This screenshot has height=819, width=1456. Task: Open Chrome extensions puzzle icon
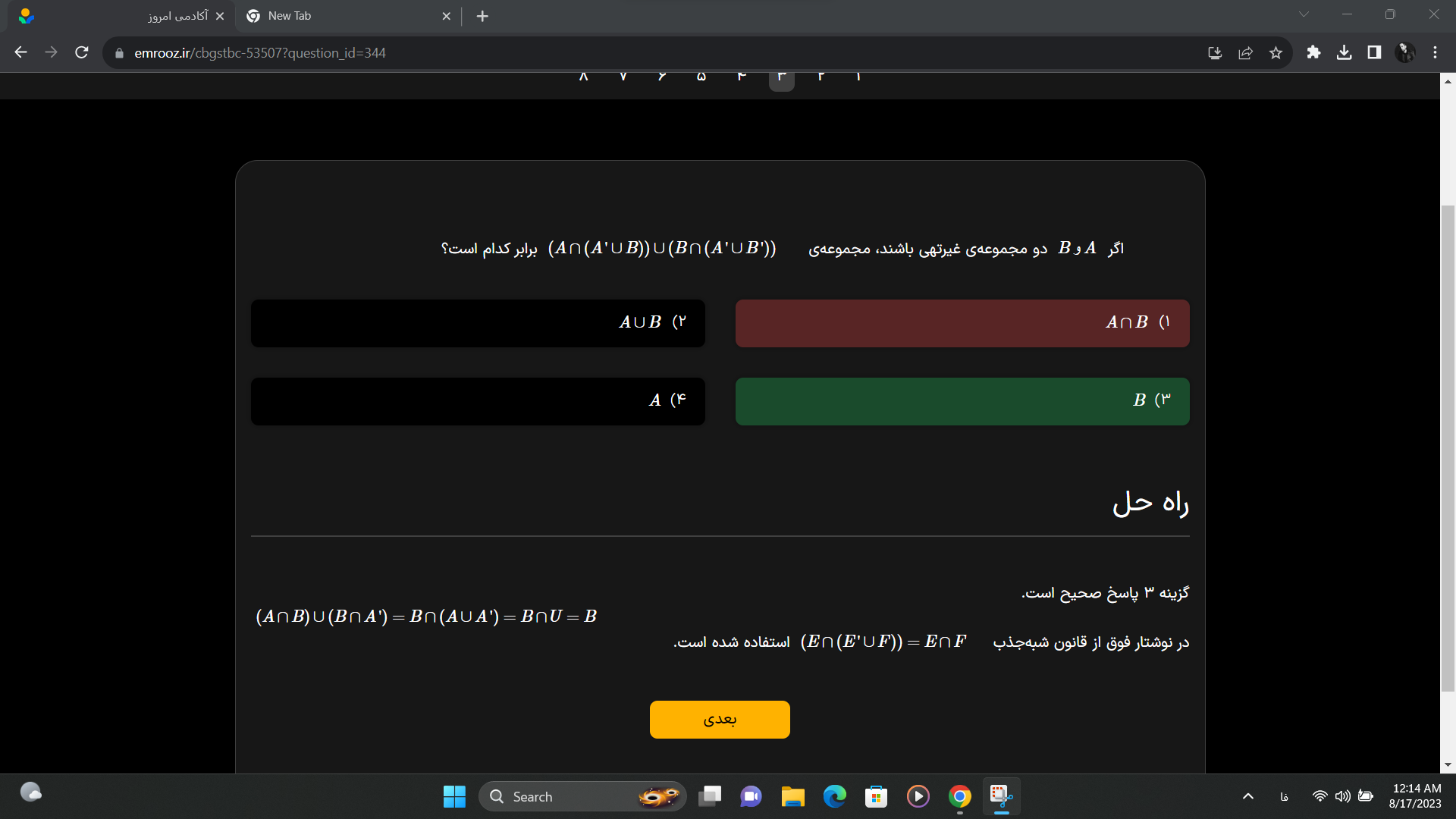(1313, 52)
